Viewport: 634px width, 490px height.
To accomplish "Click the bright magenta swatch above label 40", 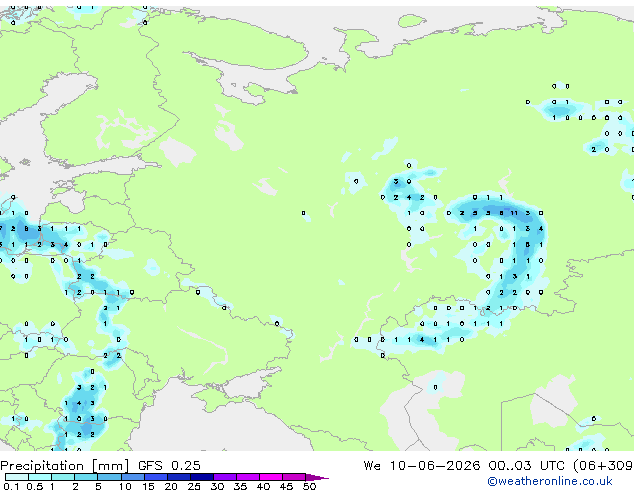I will [x=271, y=477].
